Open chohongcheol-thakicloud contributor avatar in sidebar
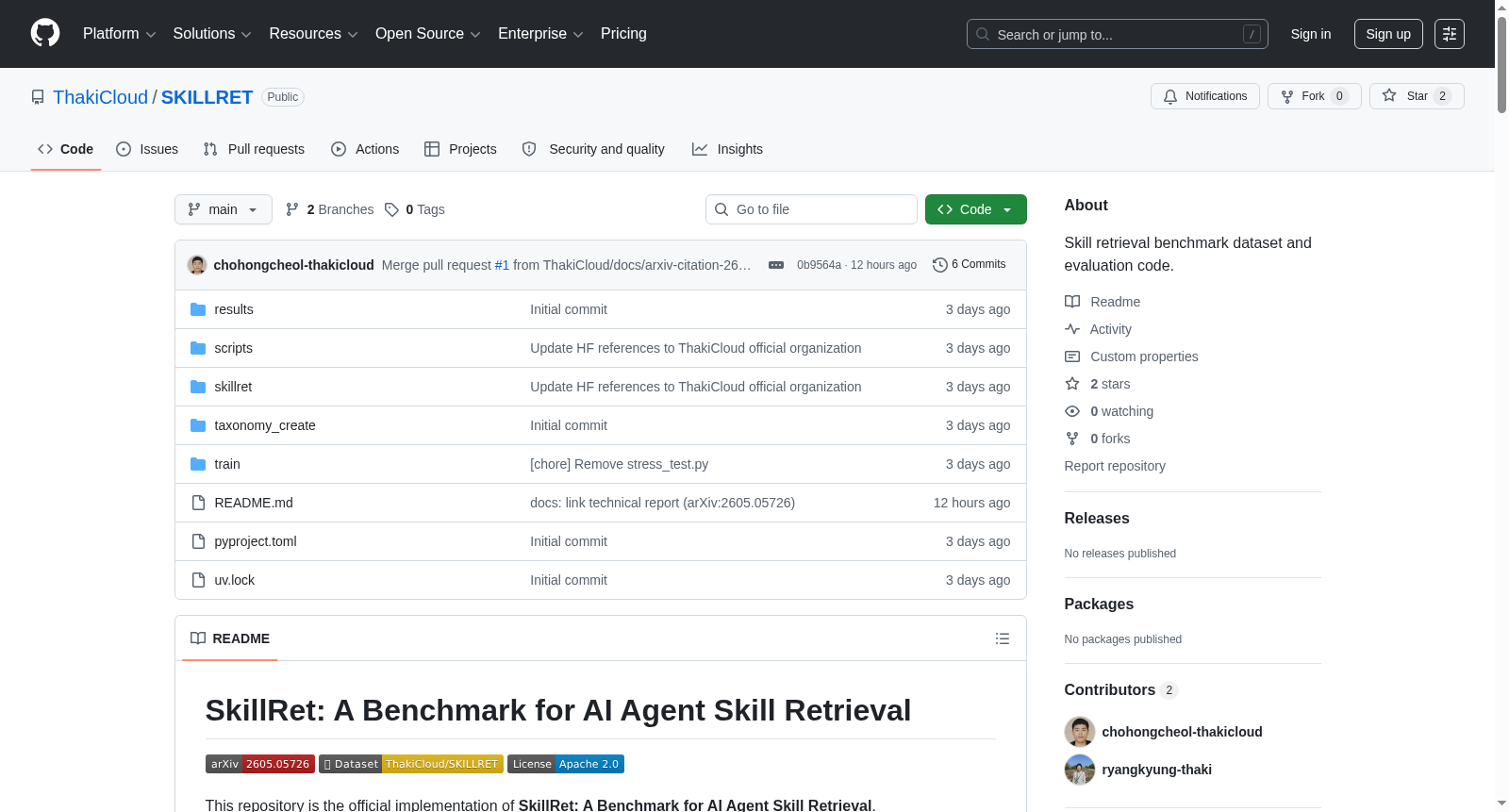This screenshot has width=1509, height=812. [x=1080, y=732]
